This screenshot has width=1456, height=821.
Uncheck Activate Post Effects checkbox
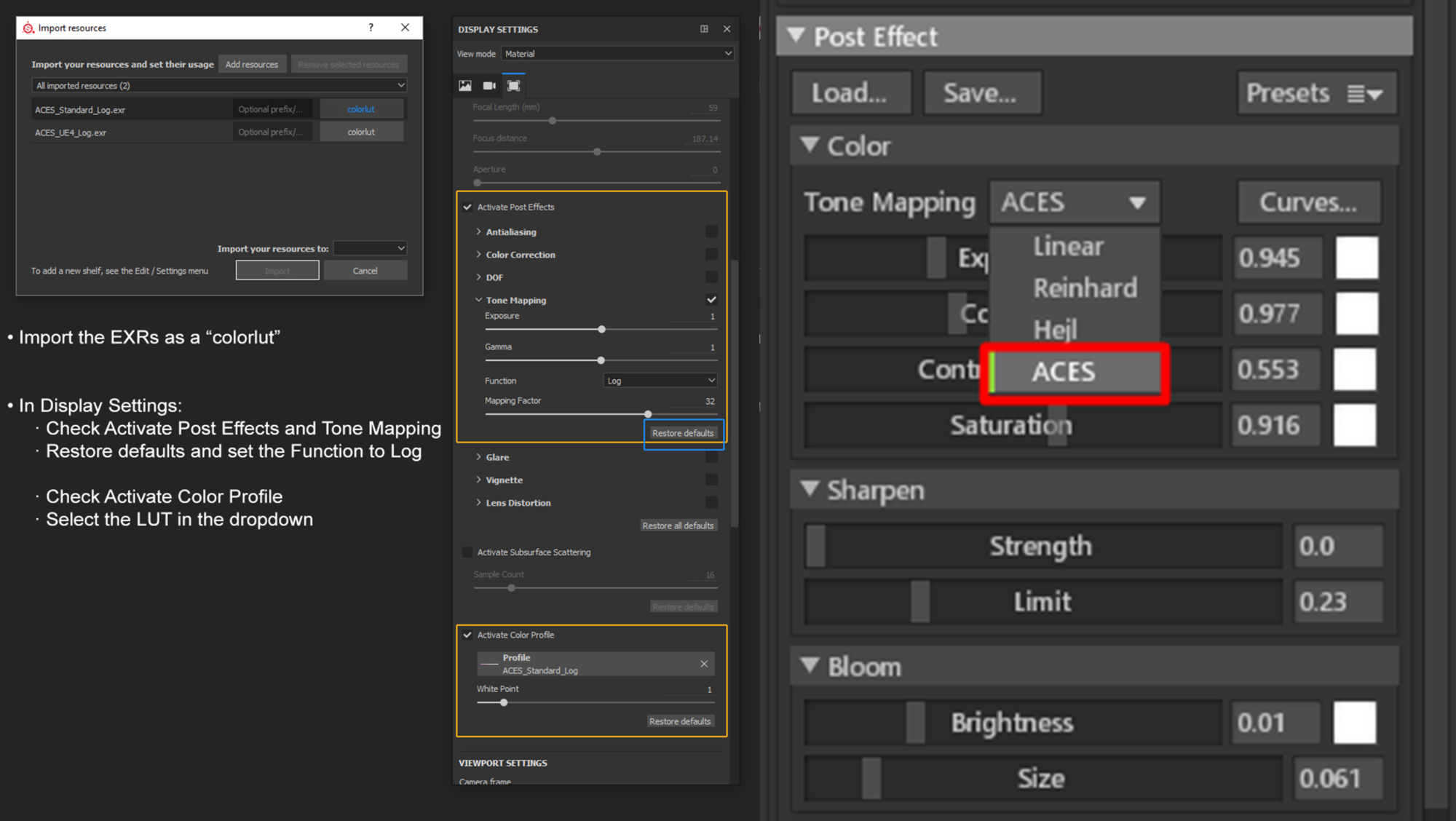[x=467, y=207]
